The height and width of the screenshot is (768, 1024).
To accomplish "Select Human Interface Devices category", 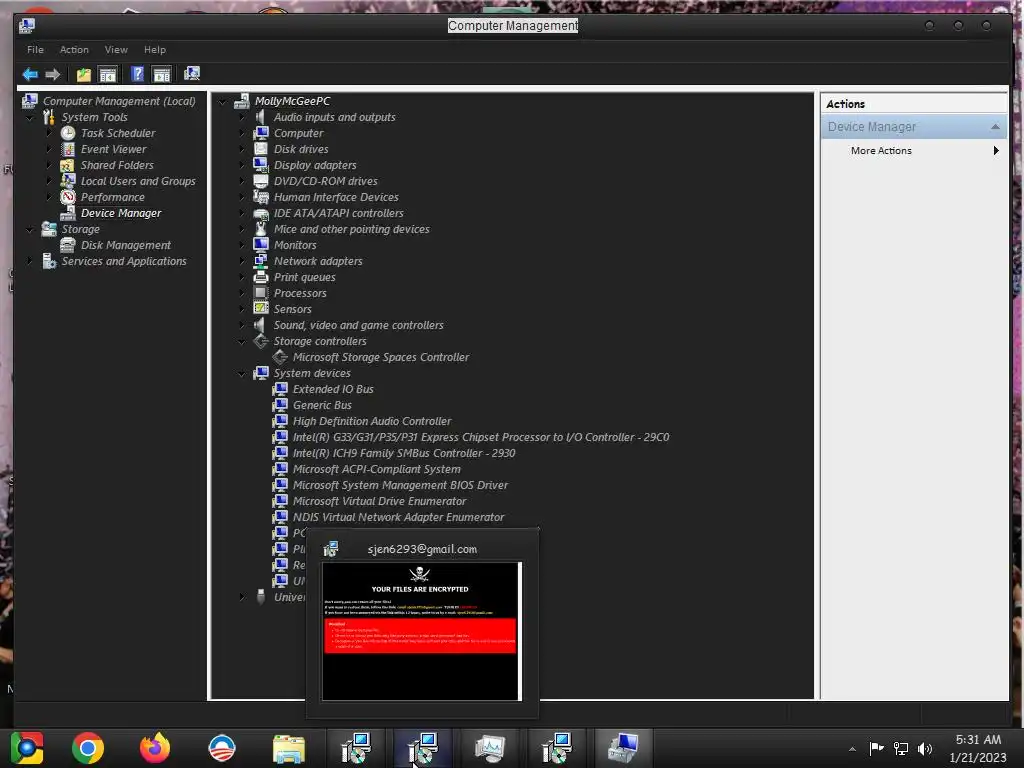I will (336, 197).
